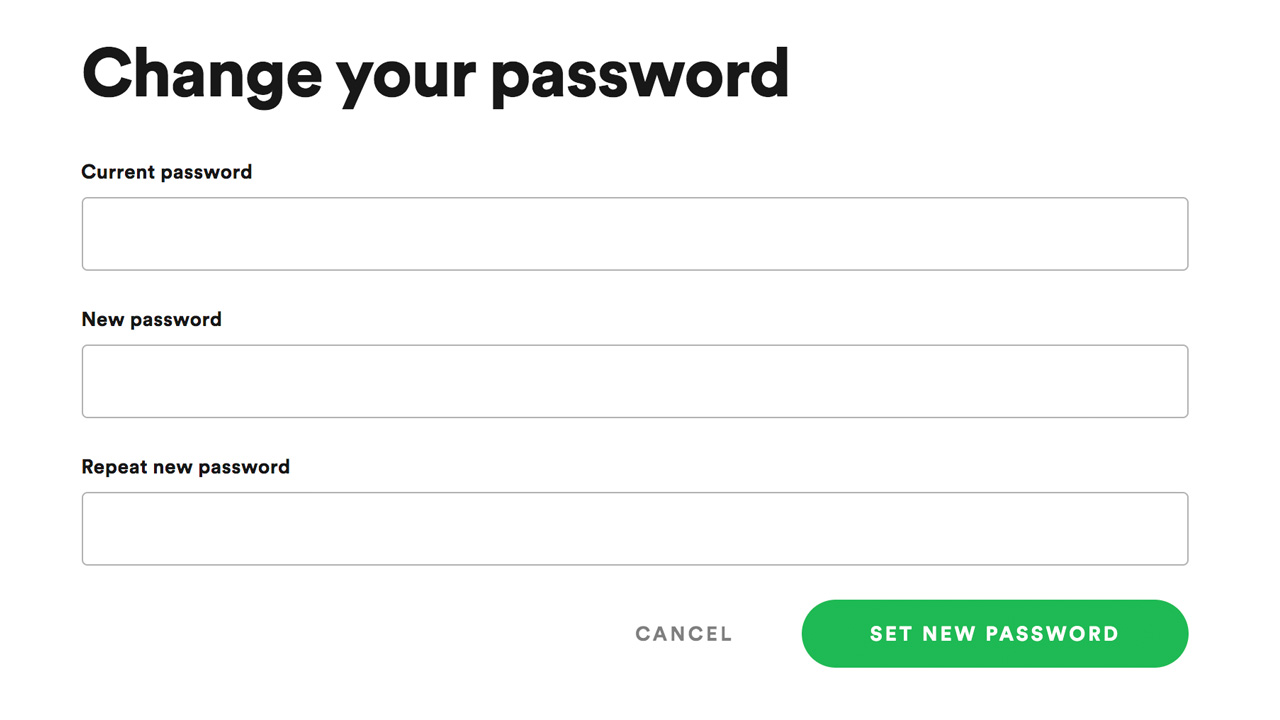Place cursor in the first password box
1280x720 pixels.
(x=634, y=234)
